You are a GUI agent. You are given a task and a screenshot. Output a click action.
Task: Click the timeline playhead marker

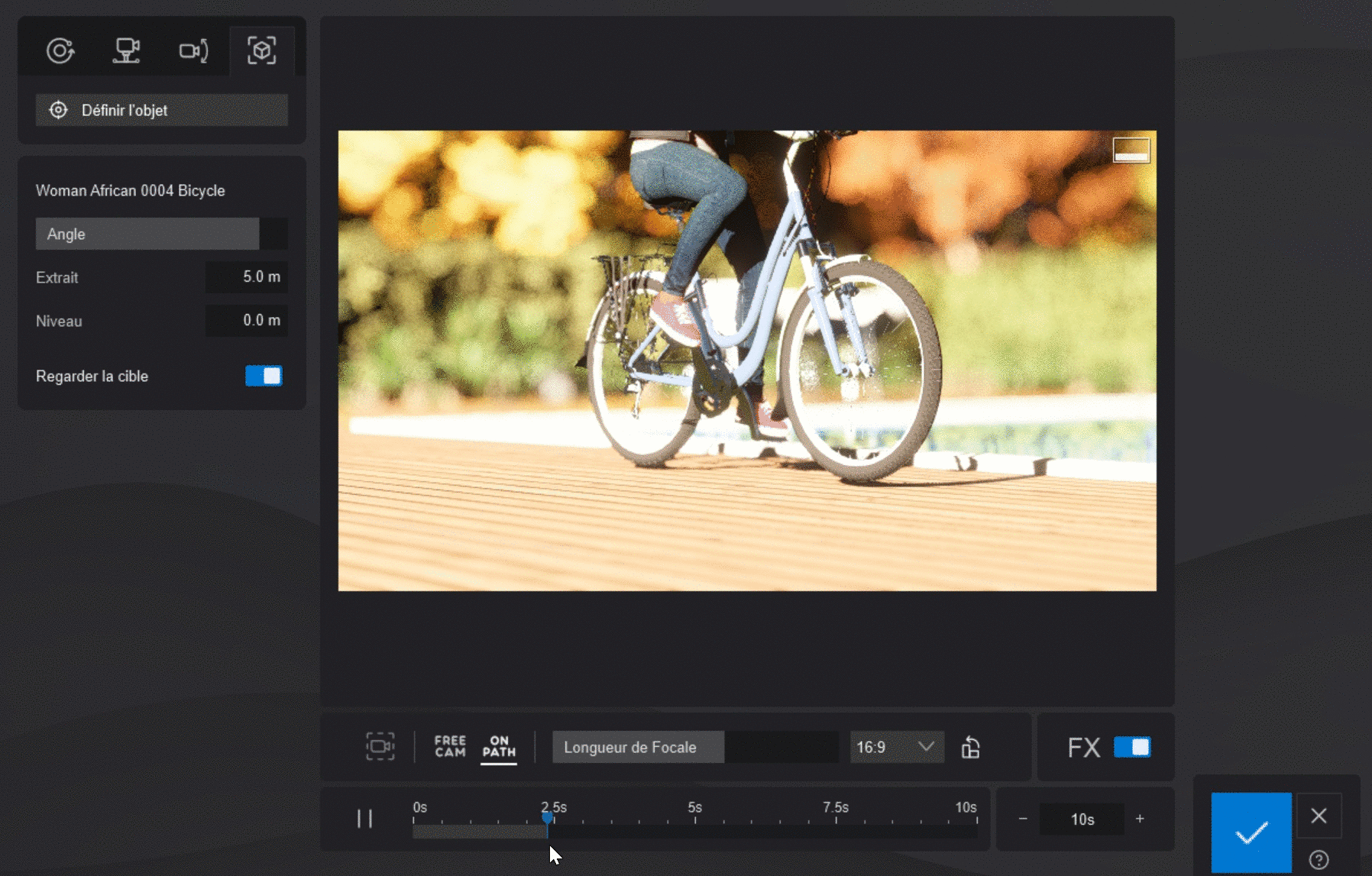tap(547, 818)
